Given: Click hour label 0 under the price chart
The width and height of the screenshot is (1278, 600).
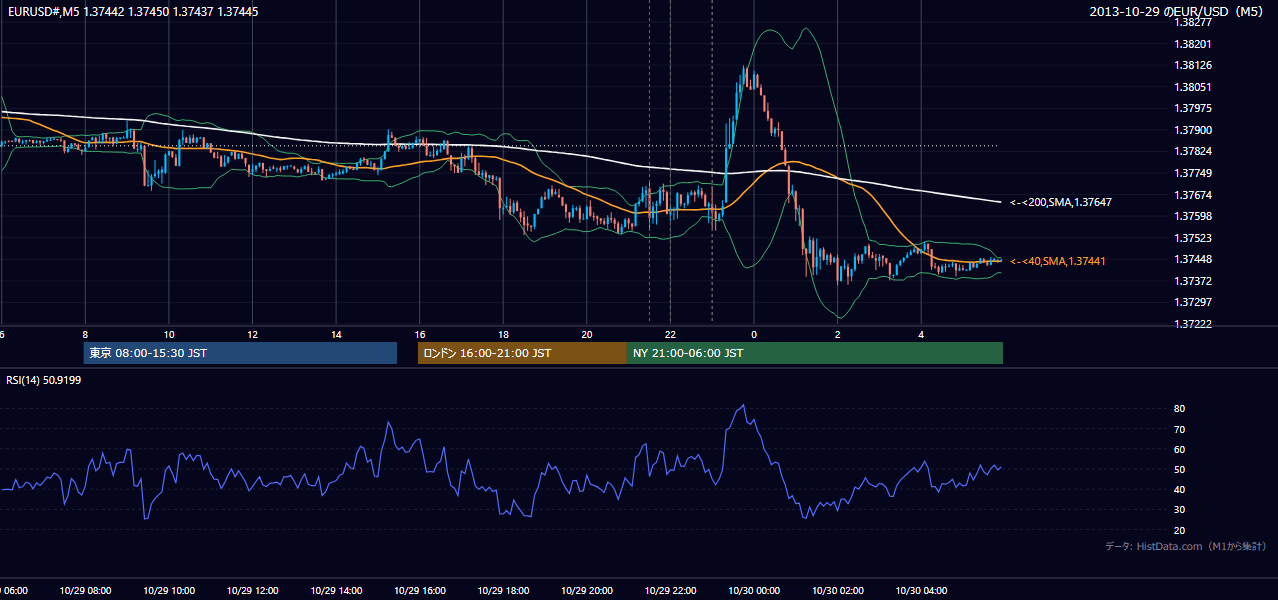Looking at the screenshot, I should pyautogui.click(x=754, y=334).
